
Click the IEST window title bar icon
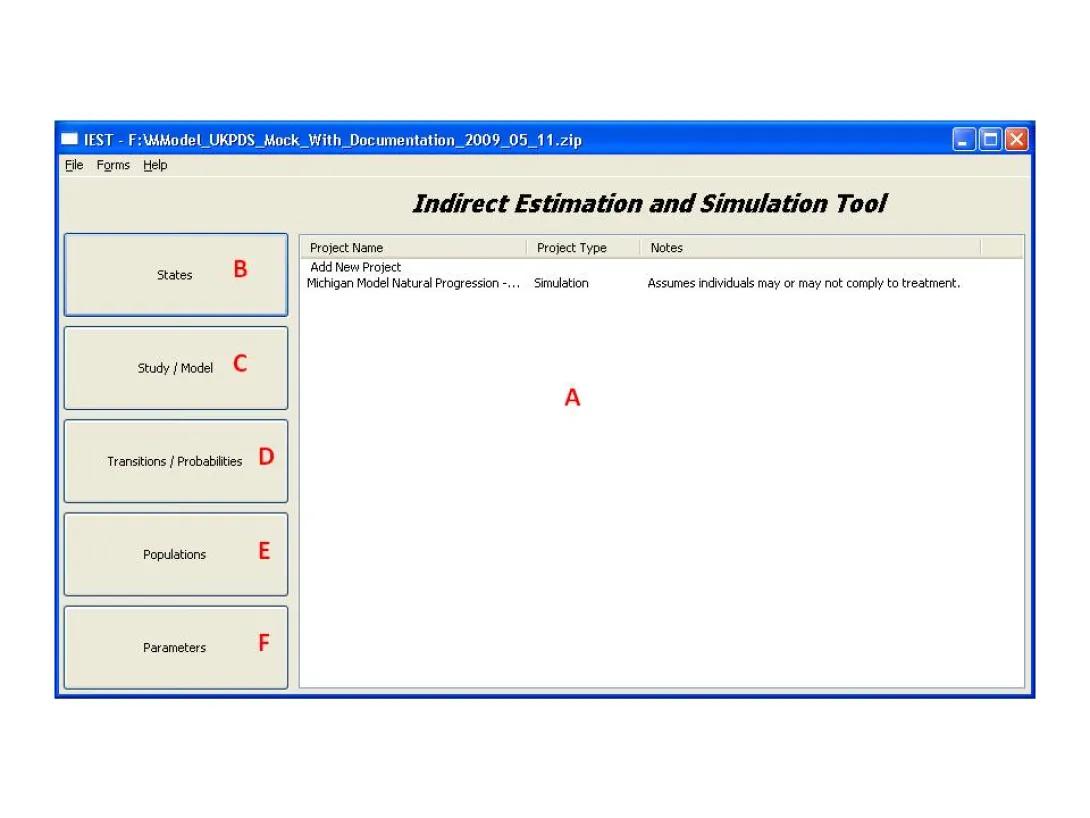pos(70,139)
